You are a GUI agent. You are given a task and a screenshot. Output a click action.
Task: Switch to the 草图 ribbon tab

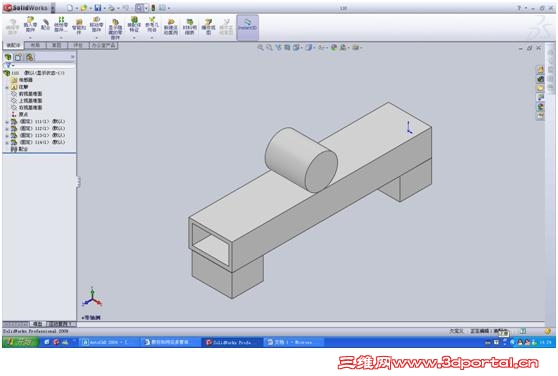click(57, 45)
